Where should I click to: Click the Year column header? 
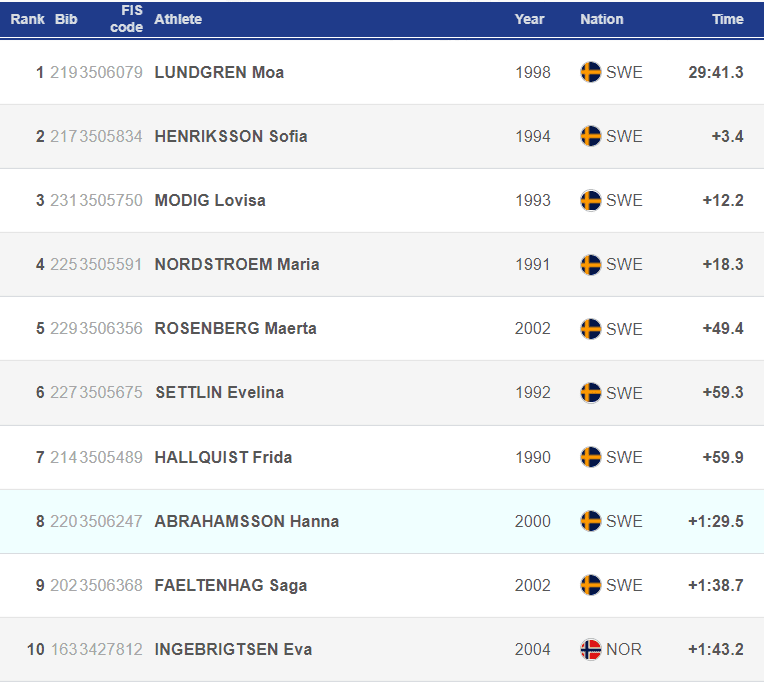pos(529,19)
